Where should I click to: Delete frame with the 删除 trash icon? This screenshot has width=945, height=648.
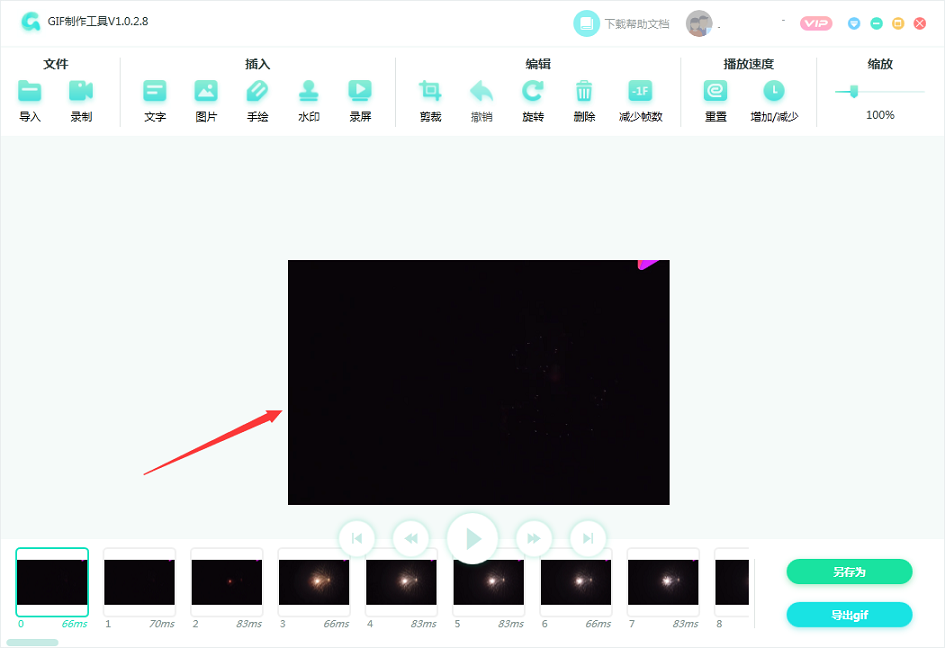pos(584,92)
